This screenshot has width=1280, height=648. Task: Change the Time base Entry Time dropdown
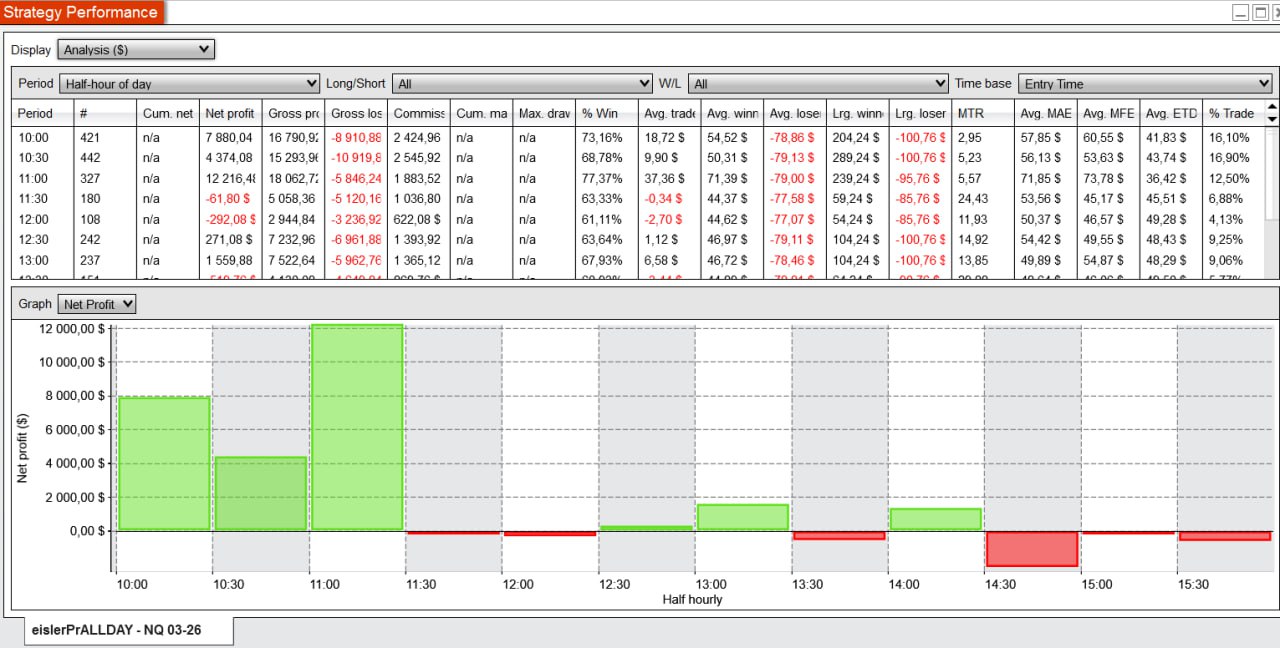click(x=1145, y=84)
